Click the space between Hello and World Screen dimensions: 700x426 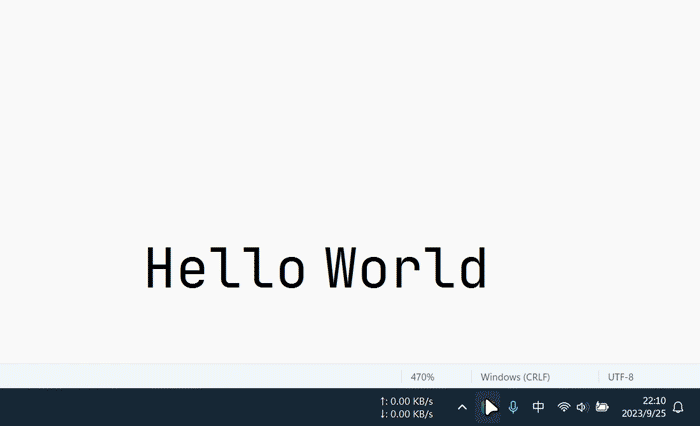click(x=315, y=268)
